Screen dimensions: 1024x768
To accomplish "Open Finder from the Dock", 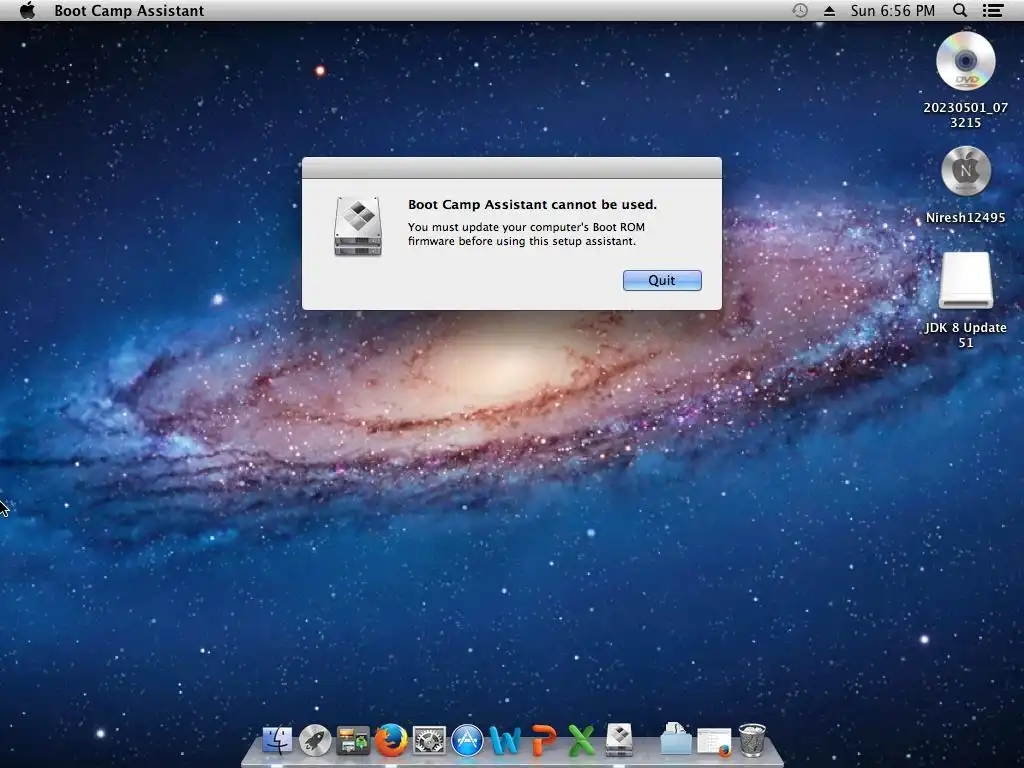I will (277, 741).
